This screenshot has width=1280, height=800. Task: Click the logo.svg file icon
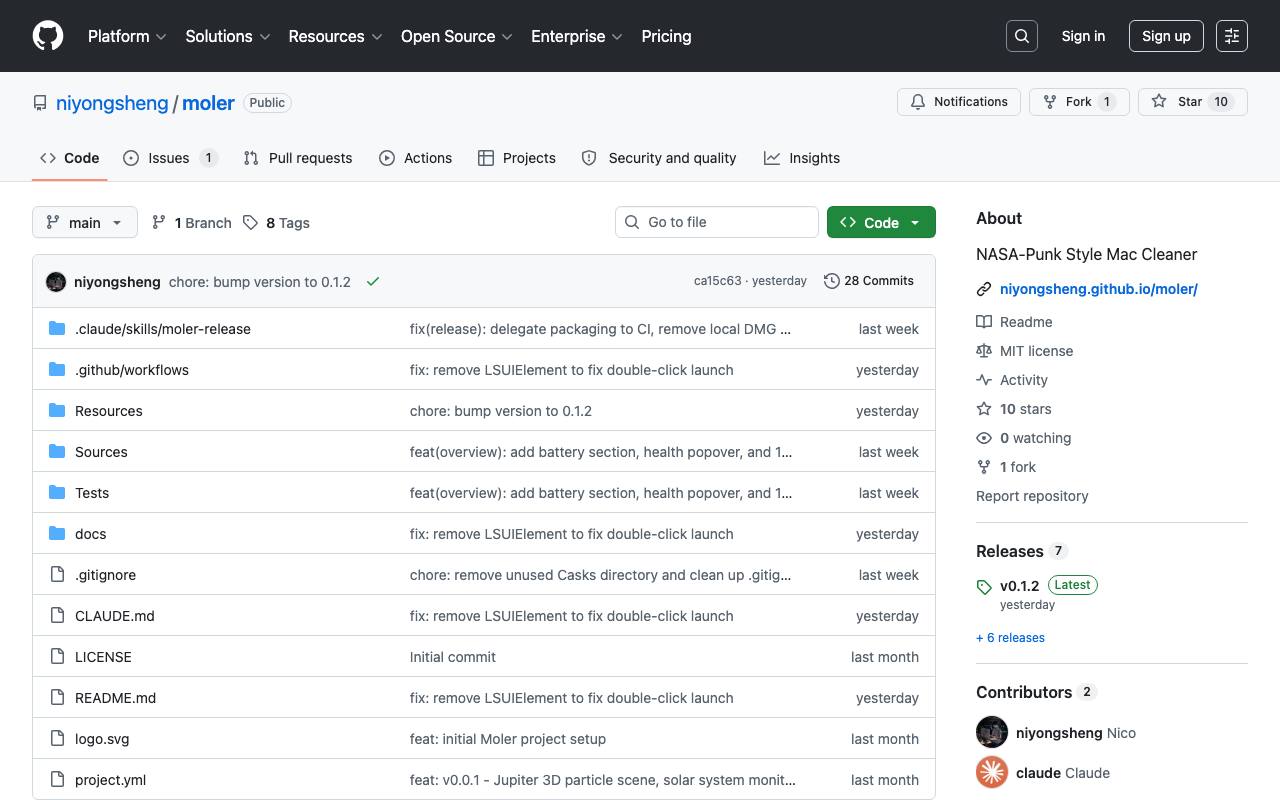point(57,739)
